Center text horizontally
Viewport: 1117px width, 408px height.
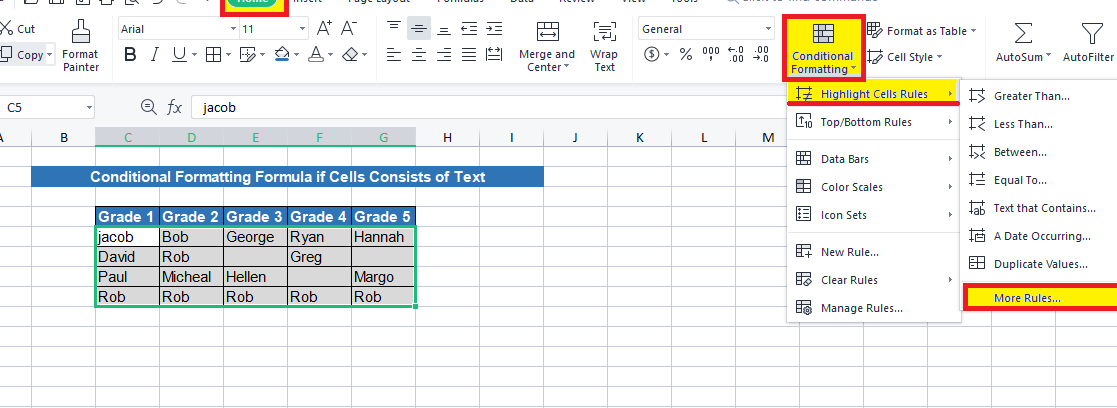point(419,55)
